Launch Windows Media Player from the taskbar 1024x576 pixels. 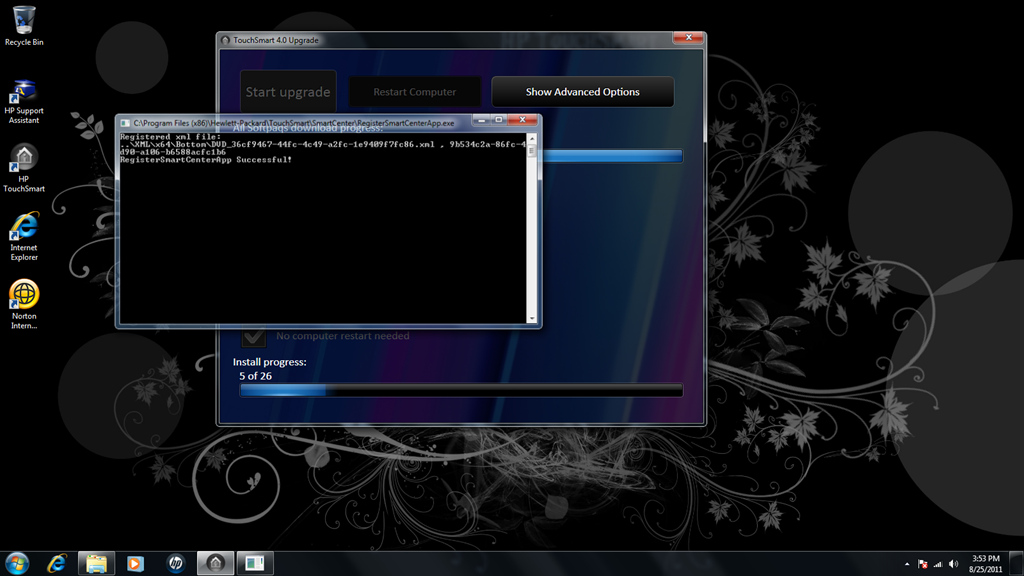(135, 563)
